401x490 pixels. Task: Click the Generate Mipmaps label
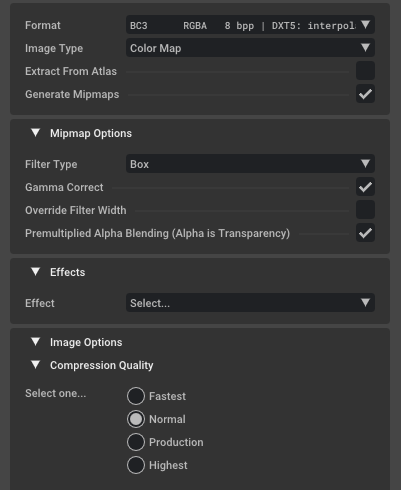coord(72,94)
